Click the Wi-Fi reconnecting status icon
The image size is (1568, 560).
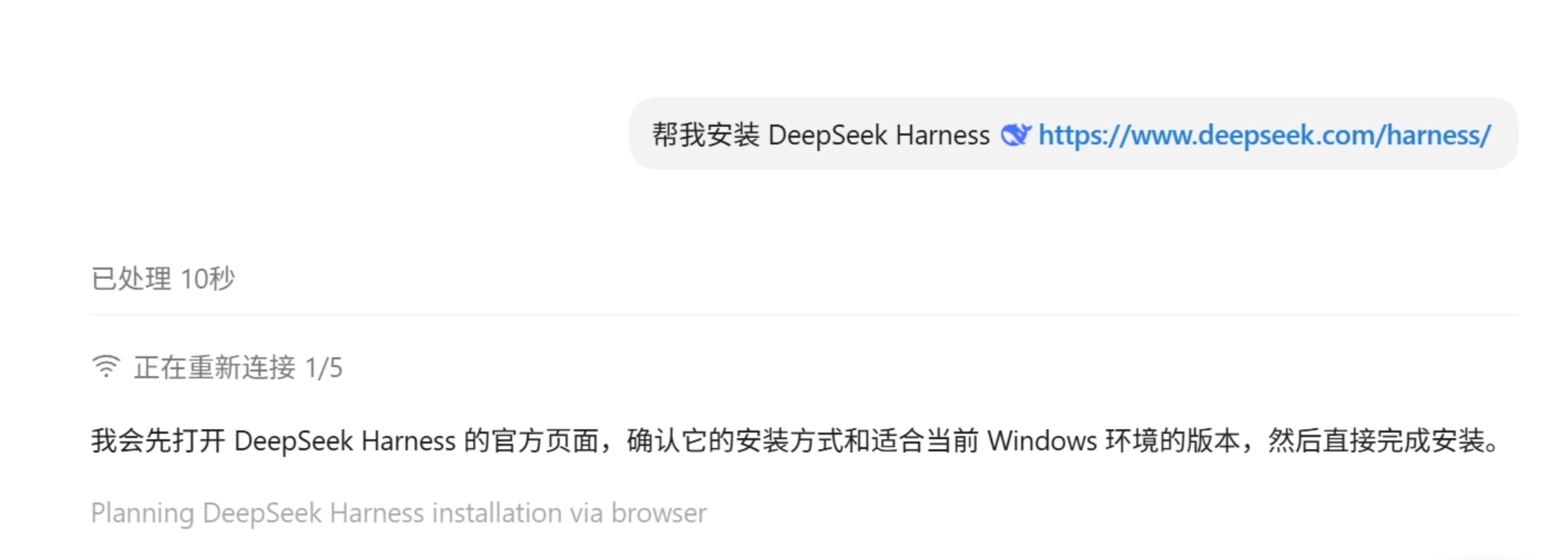click(106, 366)
